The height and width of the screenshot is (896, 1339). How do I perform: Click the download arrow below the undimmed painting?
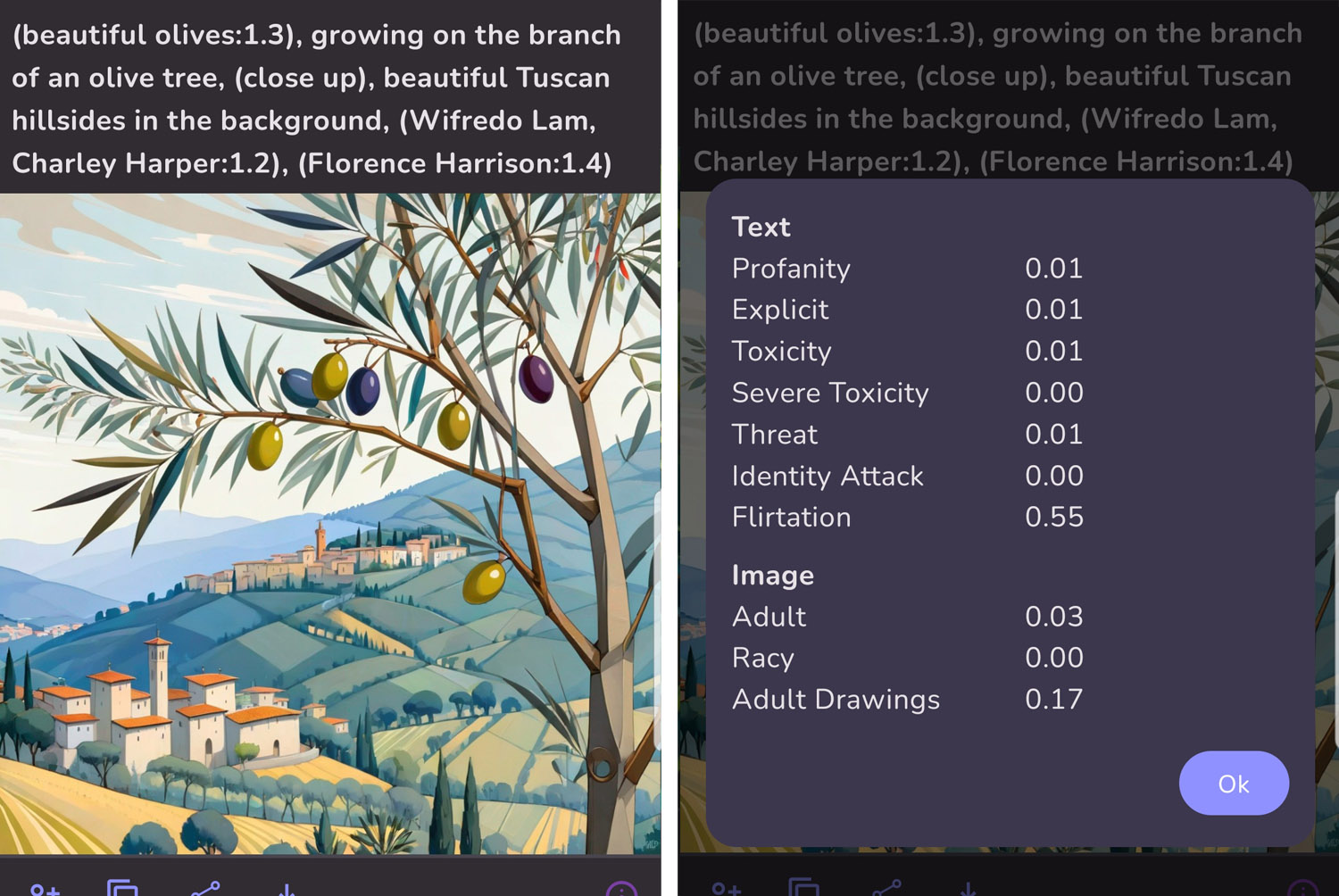click(x=287, y=890)
